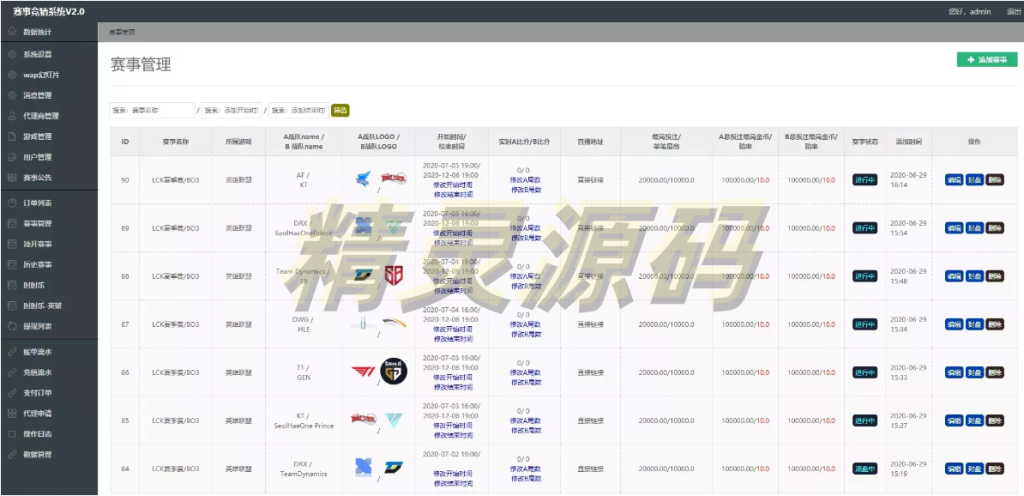Click 修改B局数 in the ID 90 row
Image resolution: width=1024 pixels, height=496 pixels.
point(525,190)
